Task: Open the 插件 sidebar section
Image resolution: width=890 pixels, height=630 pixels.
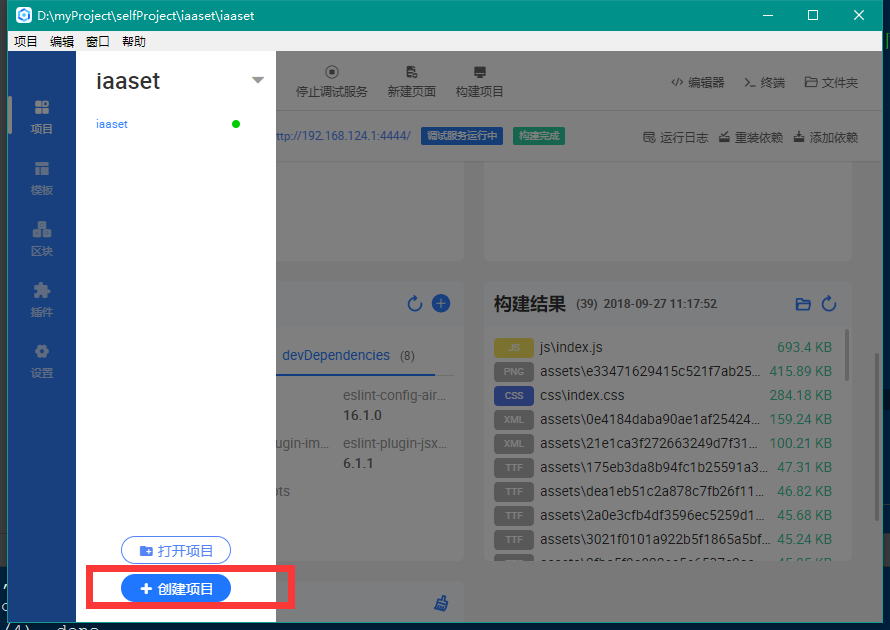Action: pyautogui.click(x=41, y=300)
